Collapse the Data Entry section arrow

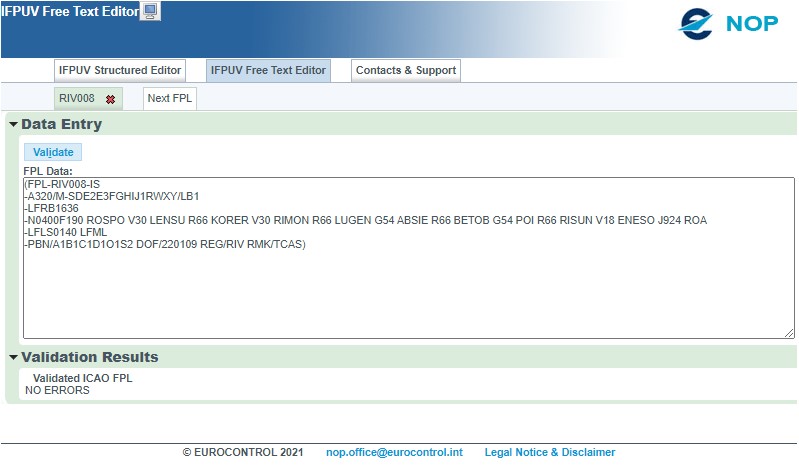click(13, 124)
